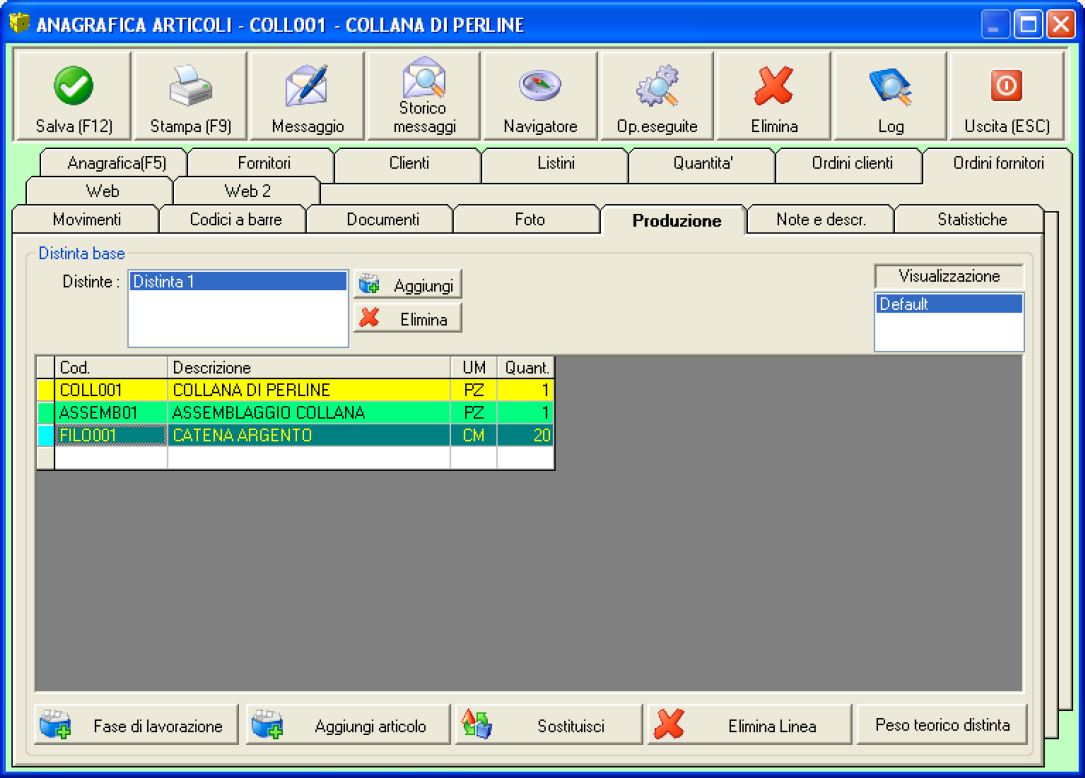Select the ASSEMB01 code cell
This screenshot has width=1085, height=778.
tap(111, 412)
